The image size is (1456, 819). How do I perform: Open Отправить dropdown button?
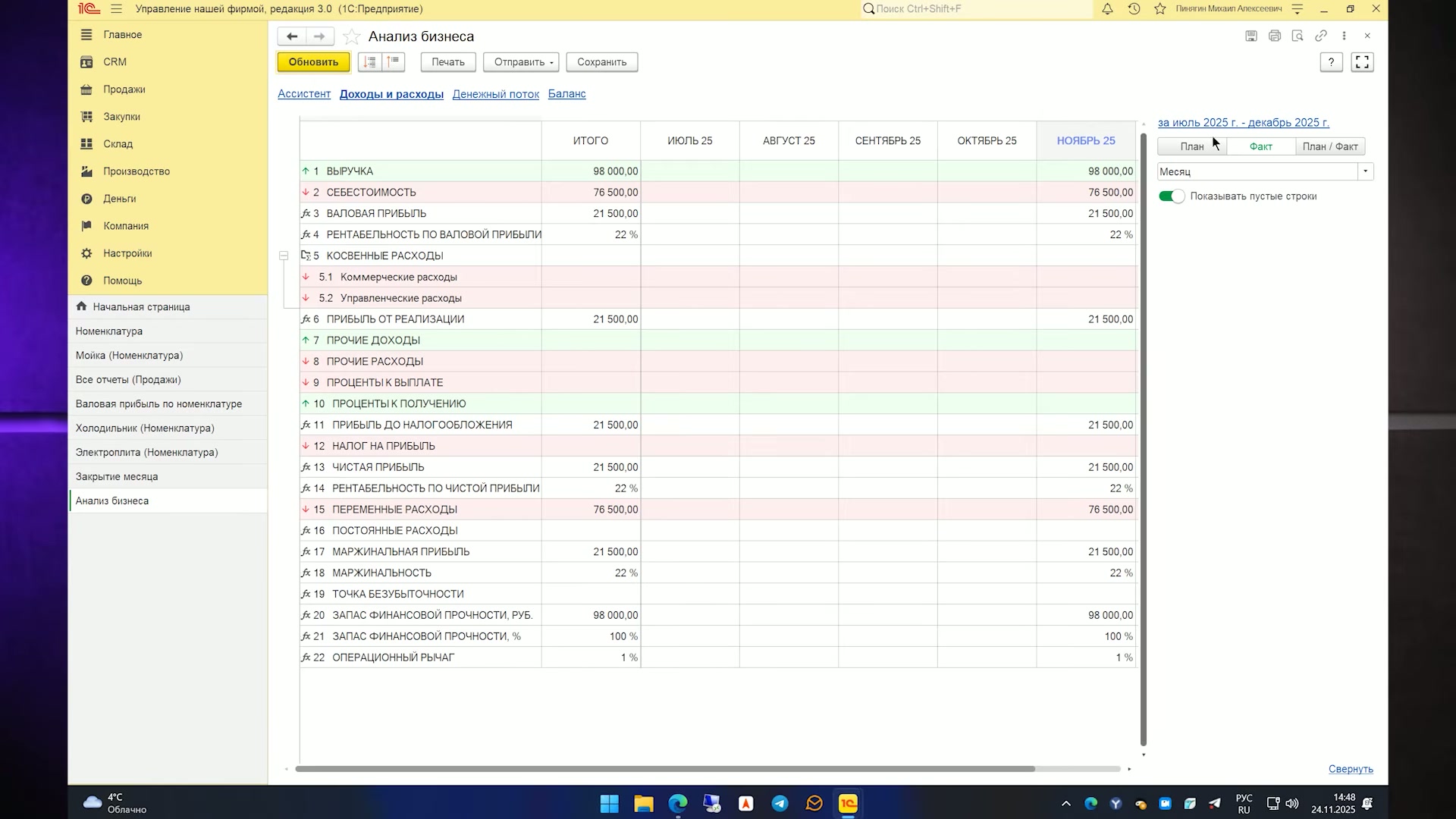click(521, 62)
